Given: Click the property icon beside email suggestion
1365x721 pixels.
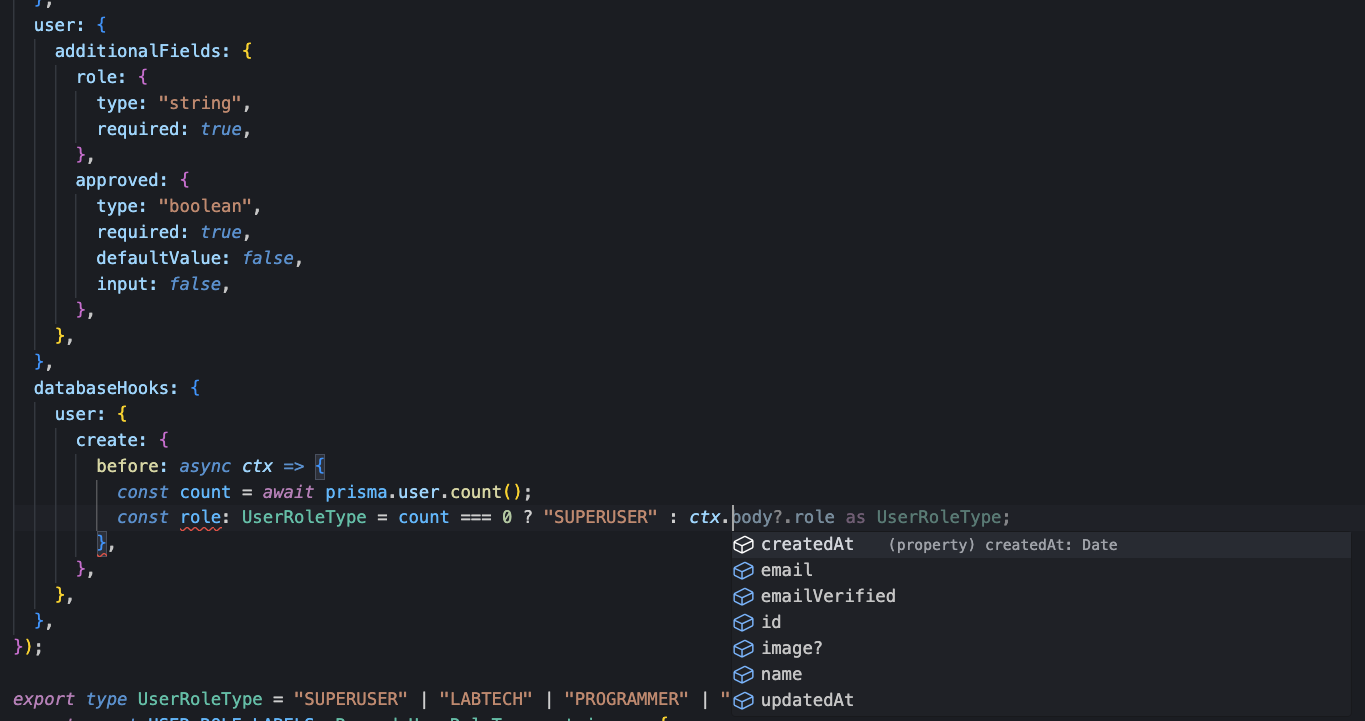Looking at the screenshot, I should coord(743,571).
